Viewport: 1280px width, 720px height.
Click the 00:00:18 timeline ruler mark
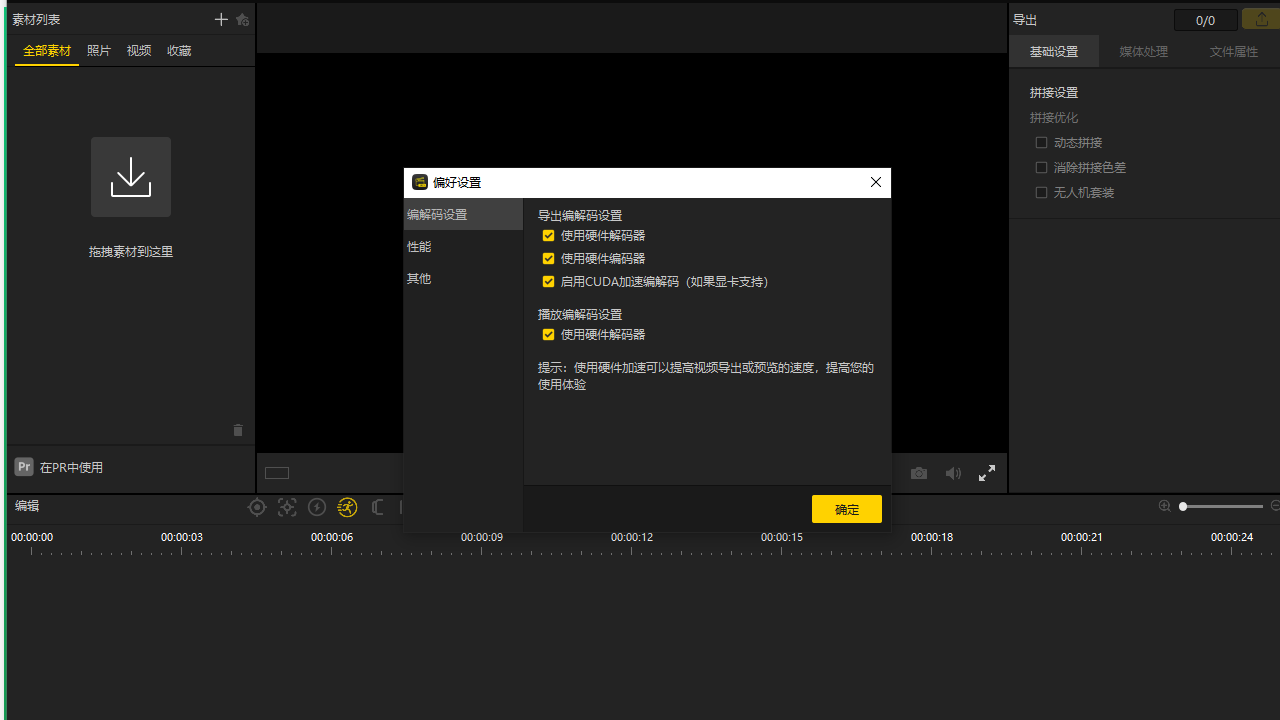coord(932,537)
